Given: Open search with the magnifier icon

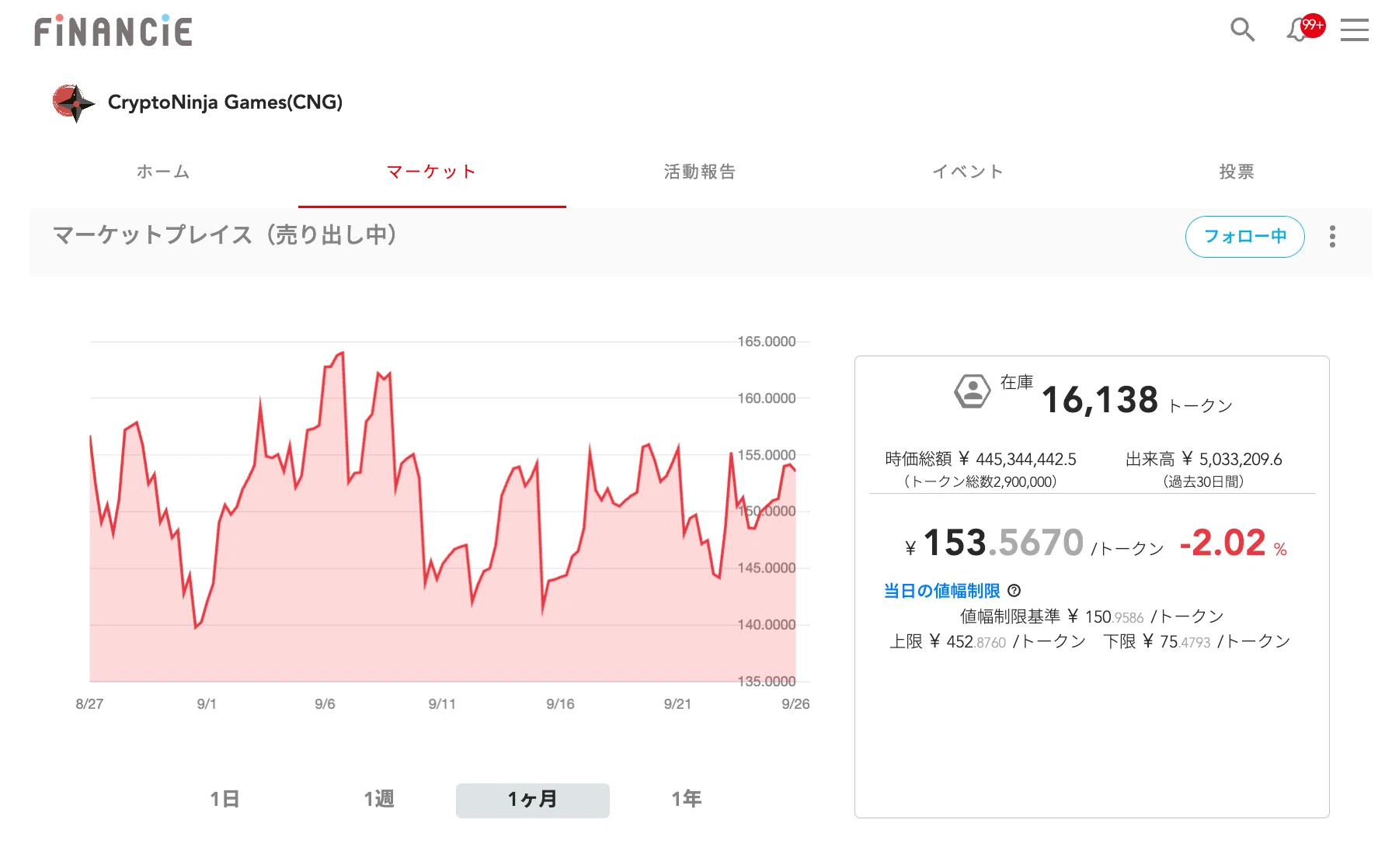Looking at the screenshot, I should (1242, 30).
